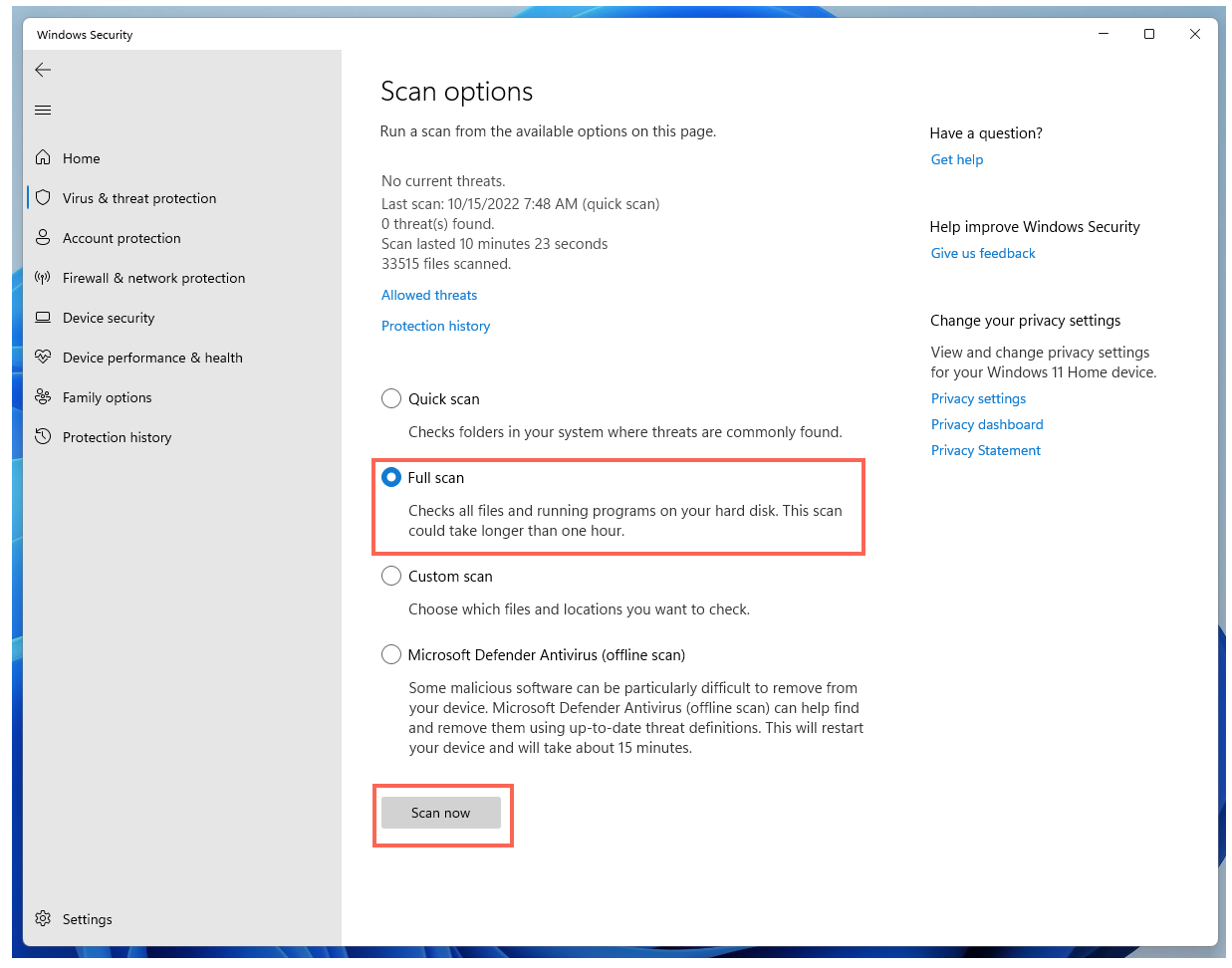Click 'Scan lasted 10 minutes 23 seconds' text
This screenshot has width=1232, height=968.
(494, 244)
